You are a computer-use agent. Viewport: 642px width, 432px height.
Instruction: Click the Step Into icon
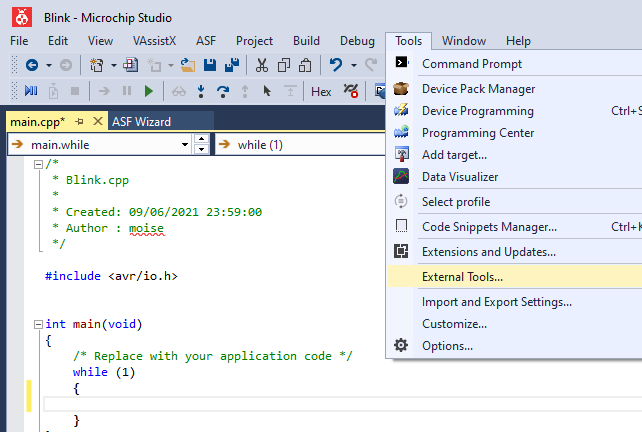[201, 91]
